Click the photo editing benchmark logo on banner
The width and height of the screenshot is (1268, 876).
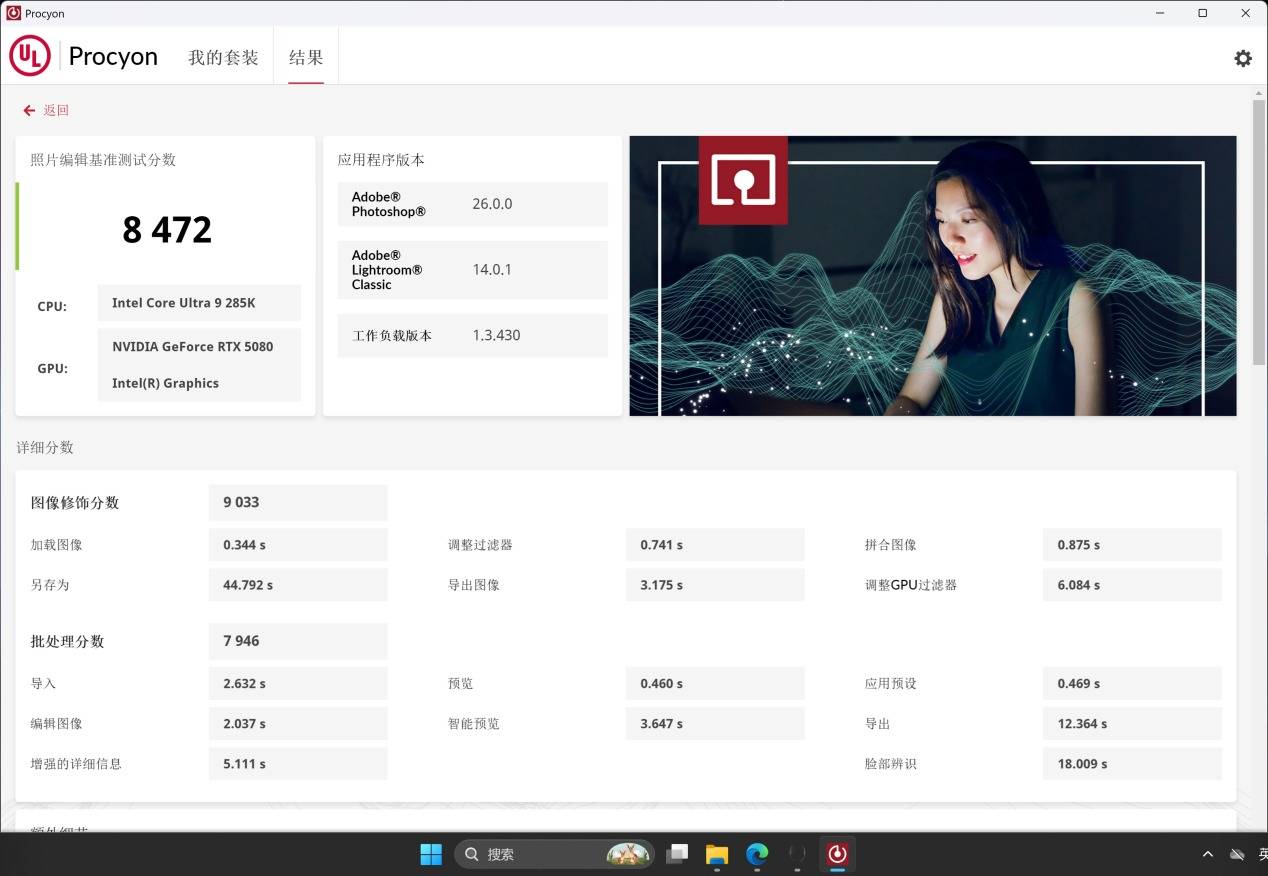tap(742, 180)
